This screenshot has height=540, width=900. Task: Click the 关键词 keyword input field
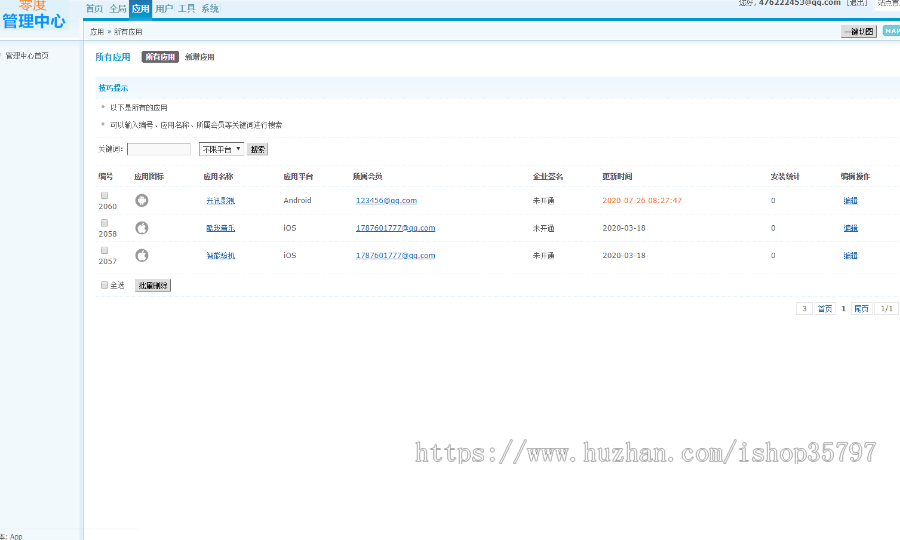(159, 149)
